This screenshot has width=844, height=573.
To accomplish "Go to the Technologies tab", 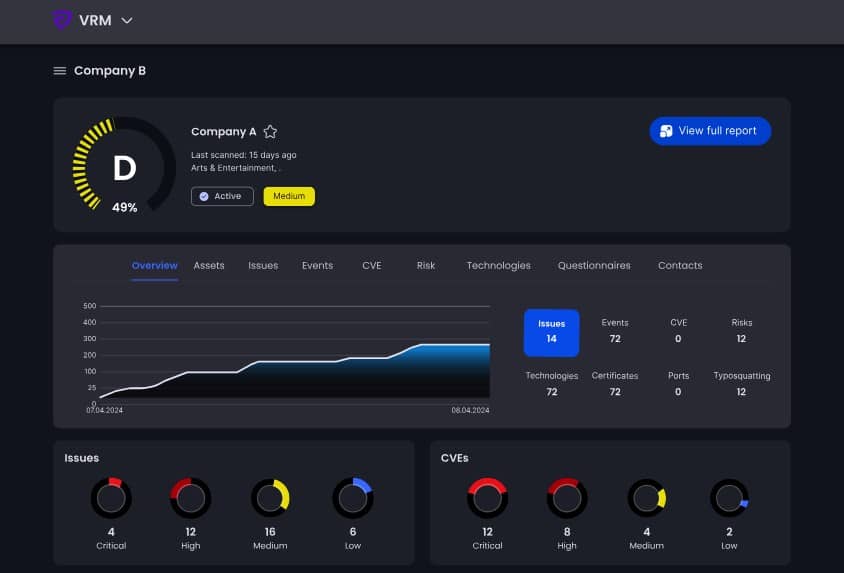I will point(498,266).
